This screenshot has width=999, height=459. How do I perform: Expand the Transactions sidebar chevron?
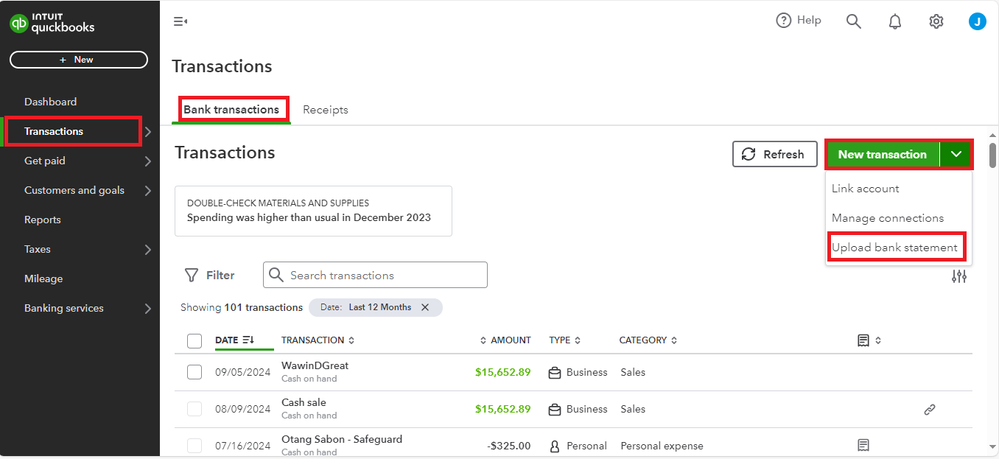point(148,132)
